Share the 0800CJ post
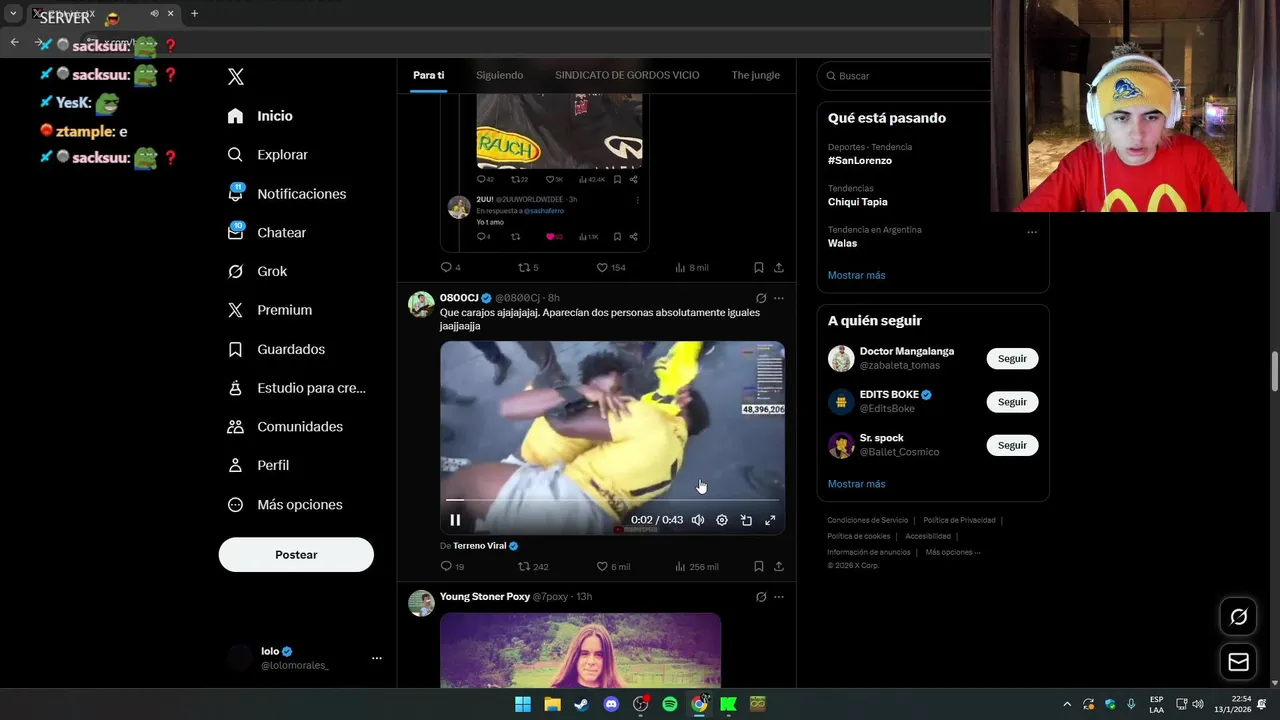This screenshot has width=1280, height=720. click(779, 567)
